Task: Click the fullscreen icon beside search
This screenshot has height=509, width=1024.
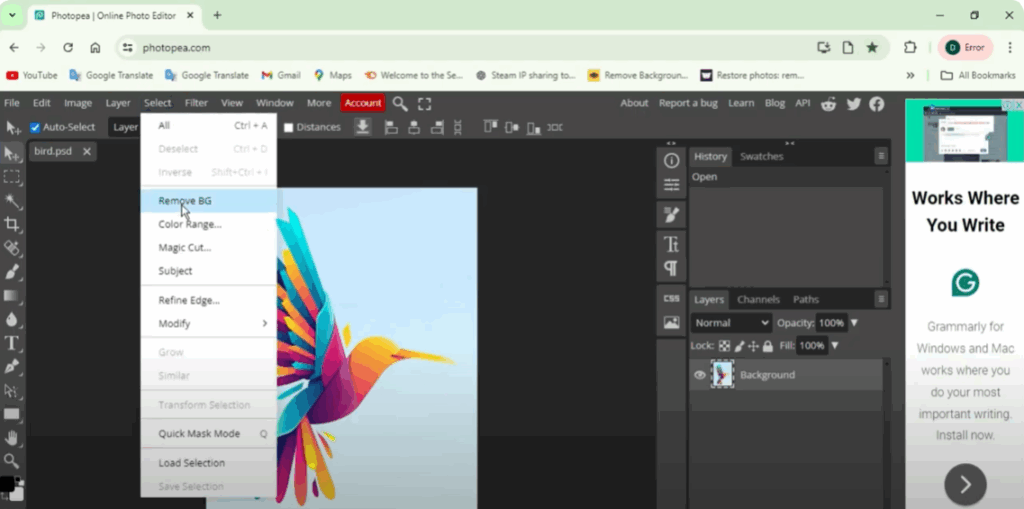Action: [425, 103]
